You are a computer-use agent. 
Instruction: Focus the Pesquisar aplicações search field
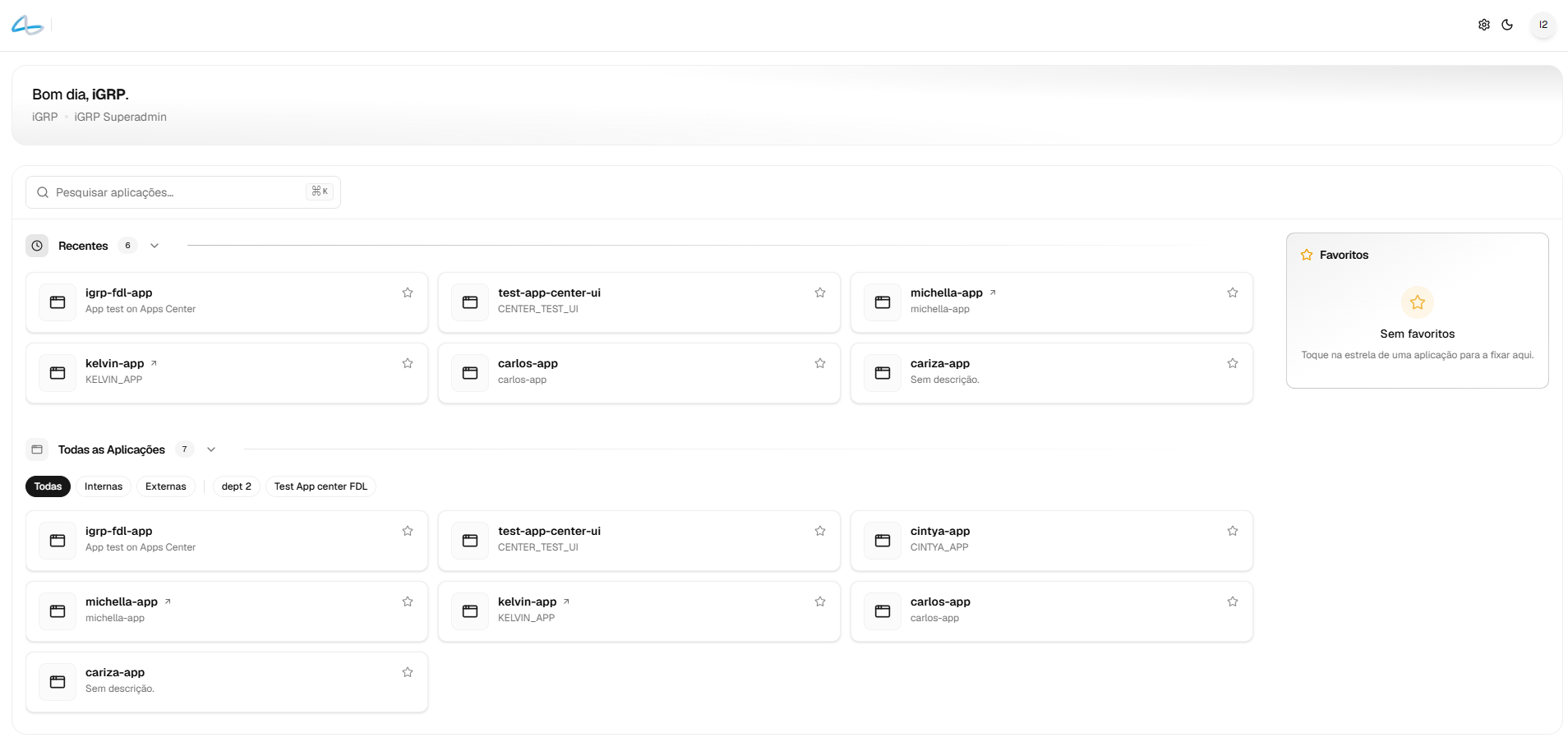(x=183, y=192)
